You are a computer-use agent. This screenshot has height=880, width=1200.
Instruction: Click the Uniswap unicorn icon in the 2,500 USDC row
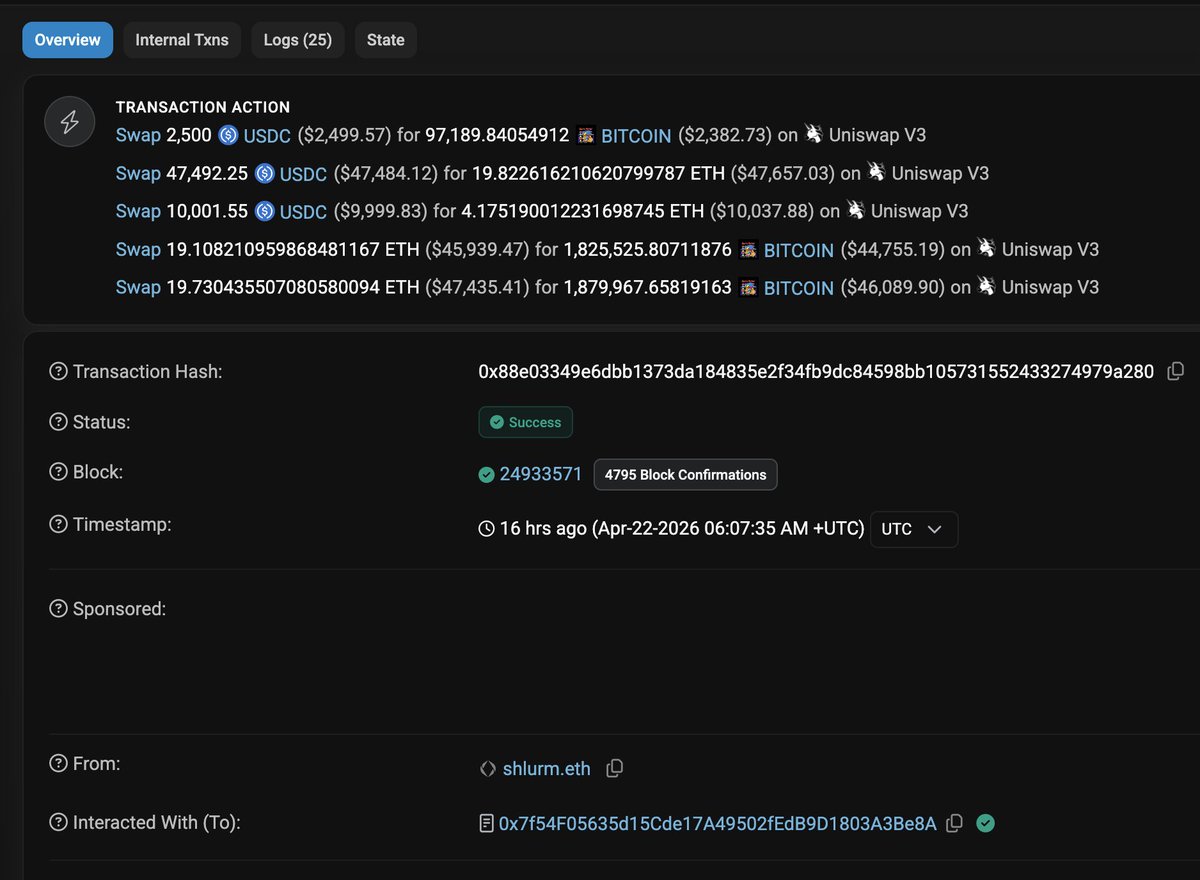(814, 133)
